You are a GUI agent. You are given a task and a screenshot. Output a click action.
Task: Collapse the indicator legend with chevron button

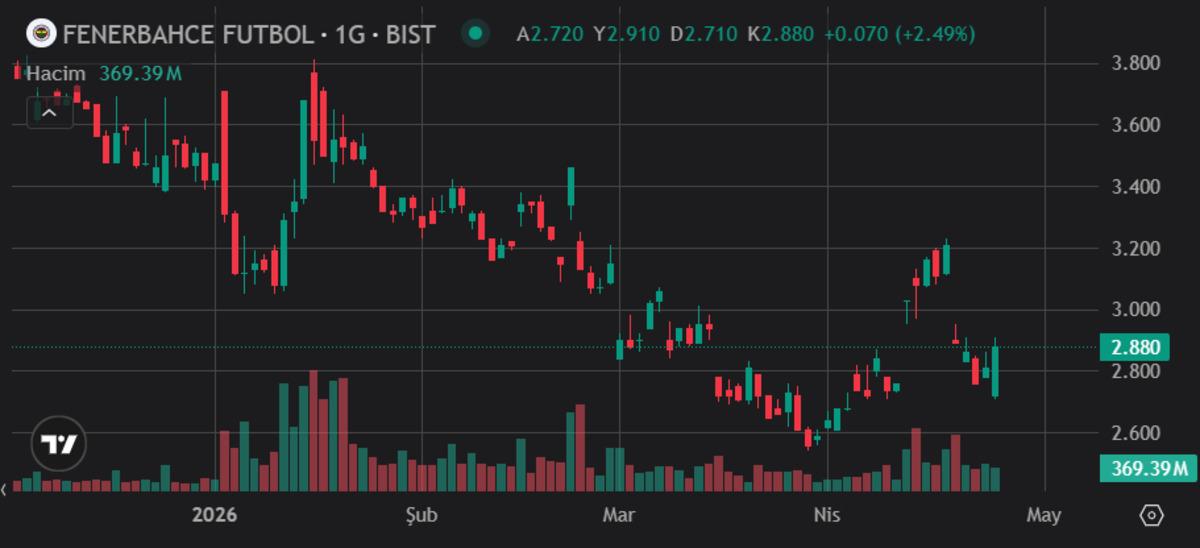point(50,113)
